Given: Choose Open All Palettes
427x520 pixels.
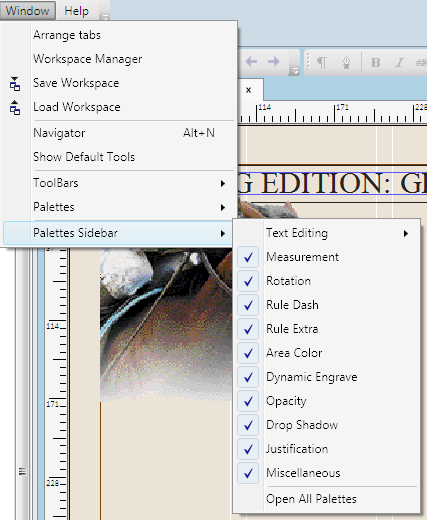Looking at the screenshot, I should point(311,499).
